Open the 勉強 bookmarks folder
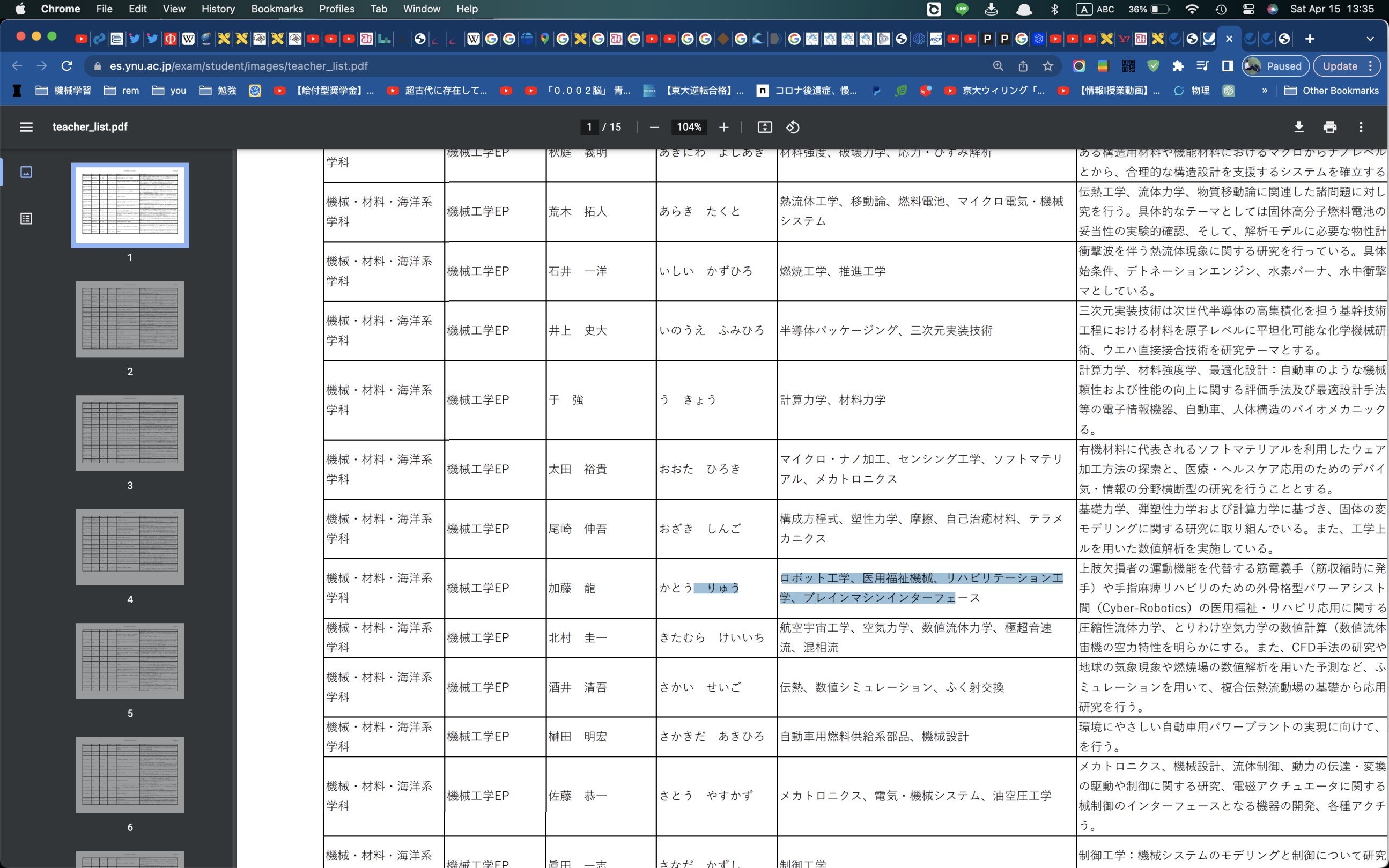Image resolution: width=1389 pixels, height=868 pixels. pos(218,90)
